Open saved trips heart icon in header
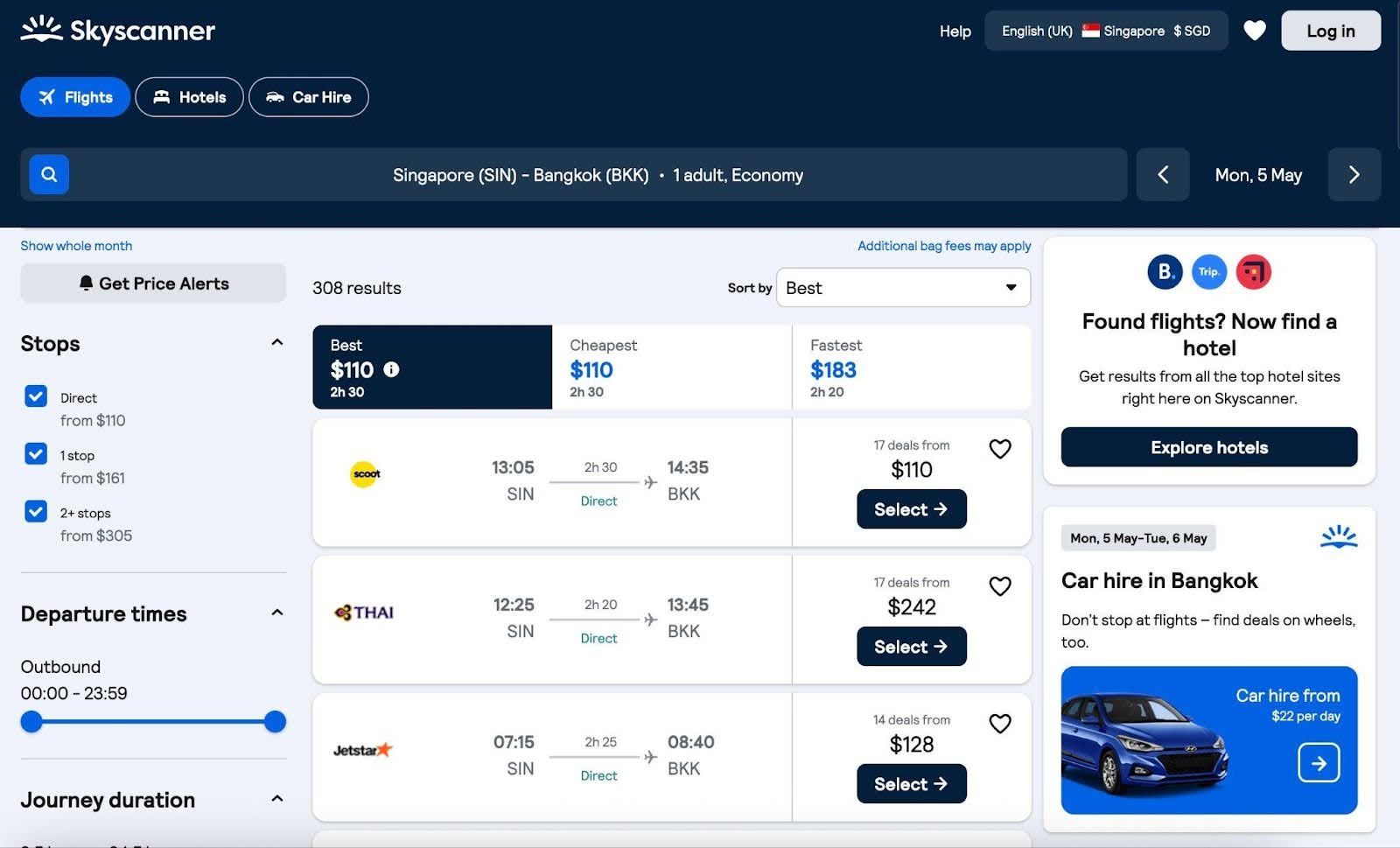The width and height of the screenshot is (1400, 848). [1255, 31]
